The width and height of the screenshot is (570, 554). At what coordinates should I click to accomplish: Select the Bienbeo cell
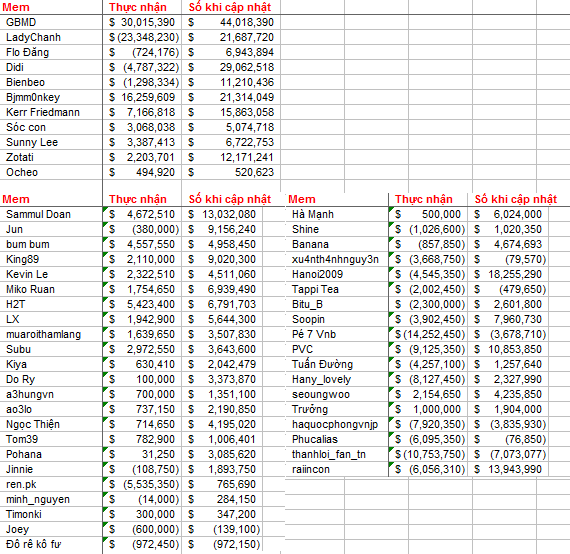click(51, 83)
